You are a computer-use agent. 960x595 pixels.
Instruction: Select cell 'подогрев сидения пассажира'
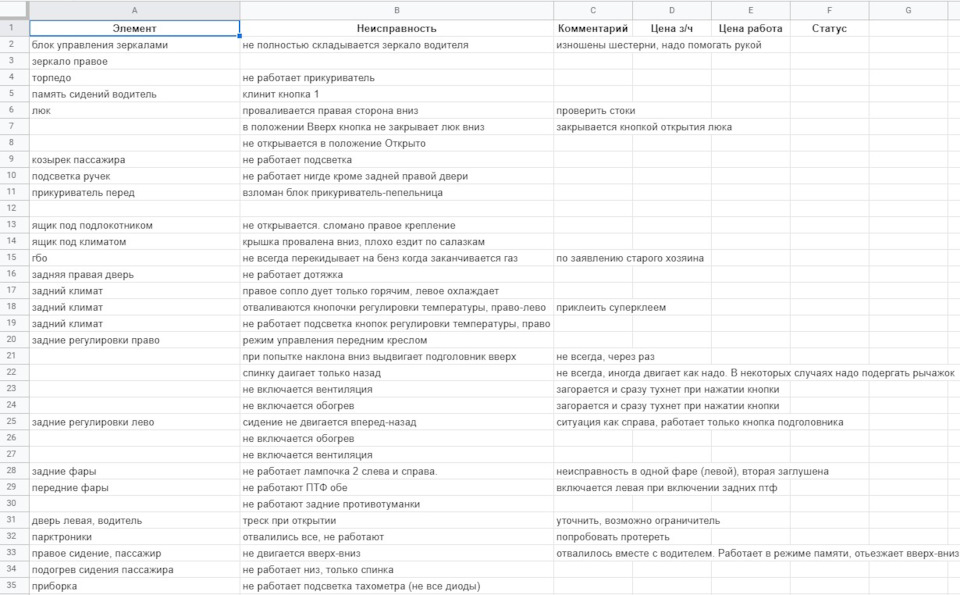tap(135, 570)
